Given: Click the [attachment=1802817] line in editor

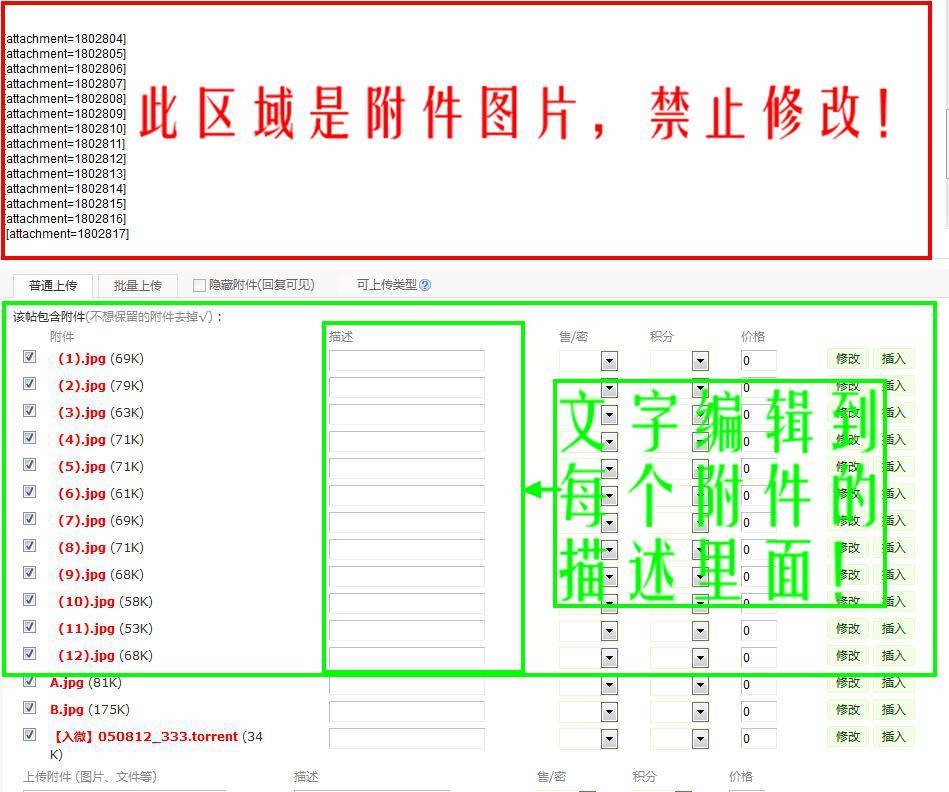Looking at the screenshot, I should point(67,234).
